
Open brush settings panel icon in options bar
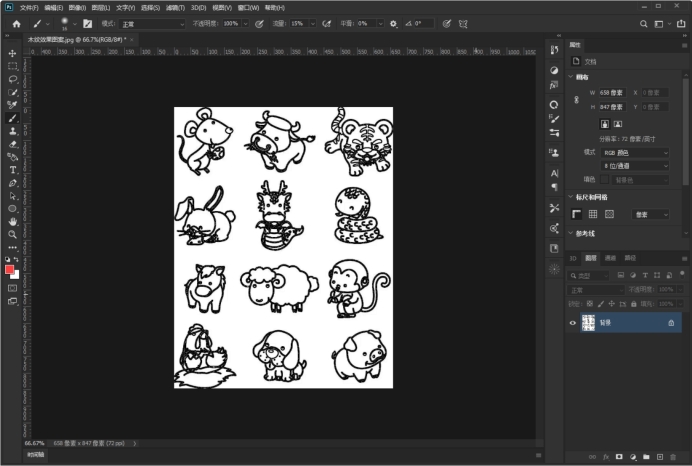coord(87,24)
